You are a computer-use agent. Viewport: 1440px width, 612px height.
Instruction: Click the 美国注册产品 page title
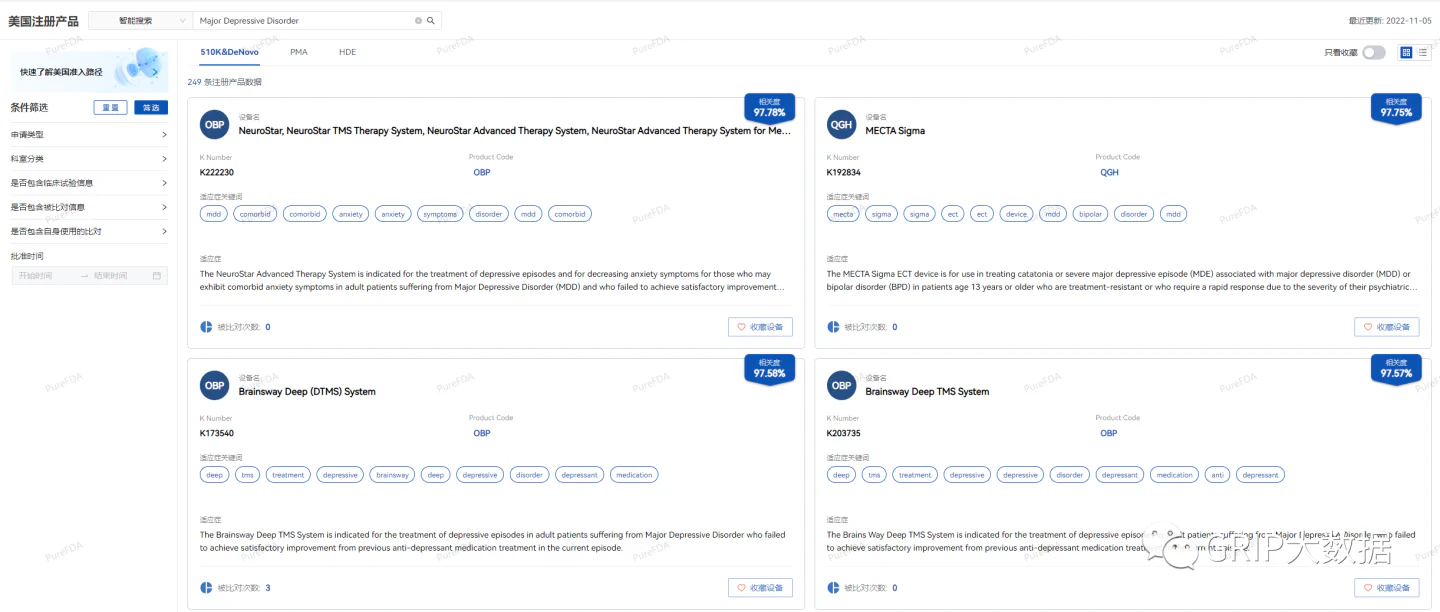(x=43, y=21)
